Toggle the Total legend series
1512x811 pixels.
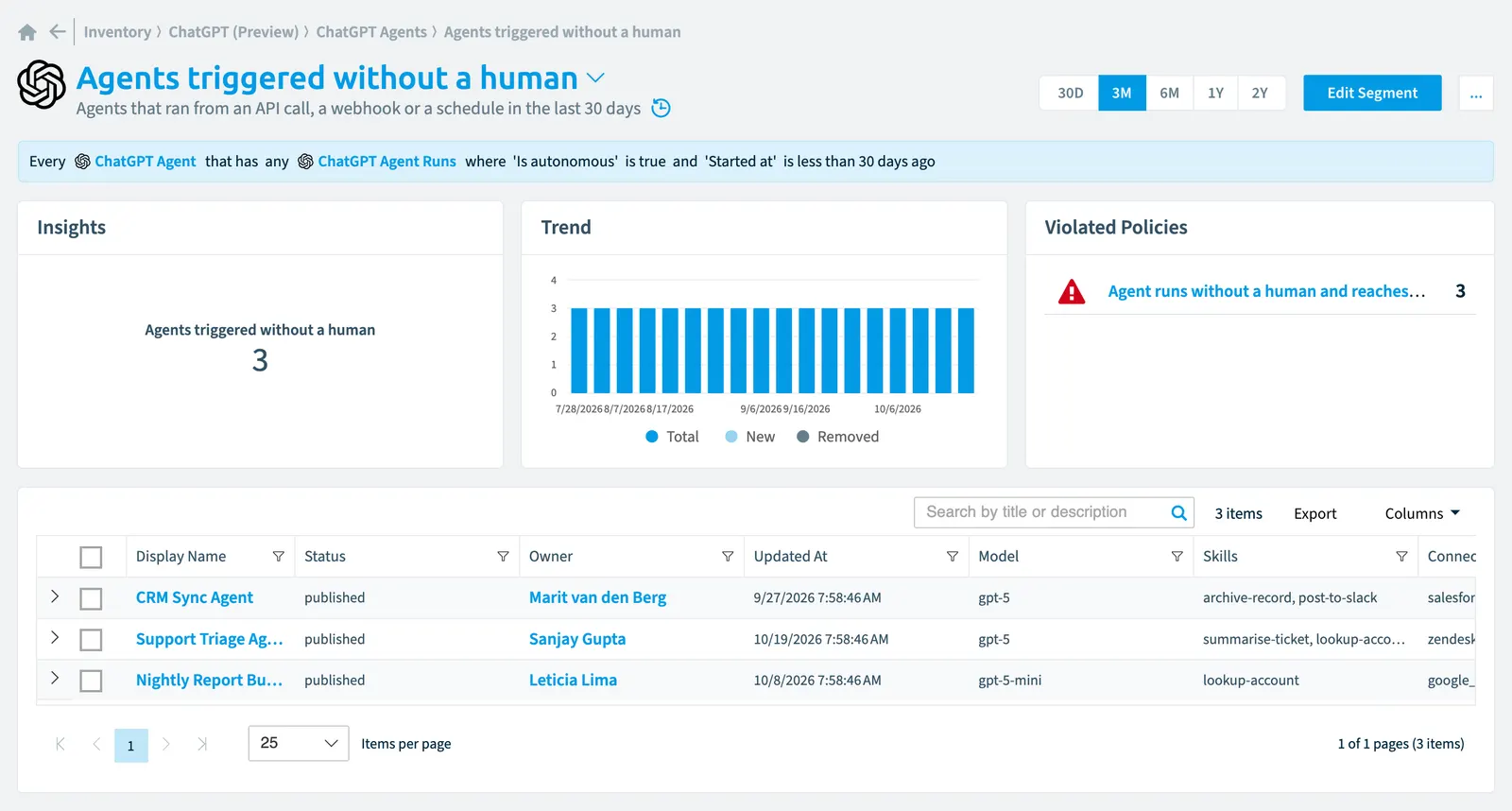[x=672, y=437]
